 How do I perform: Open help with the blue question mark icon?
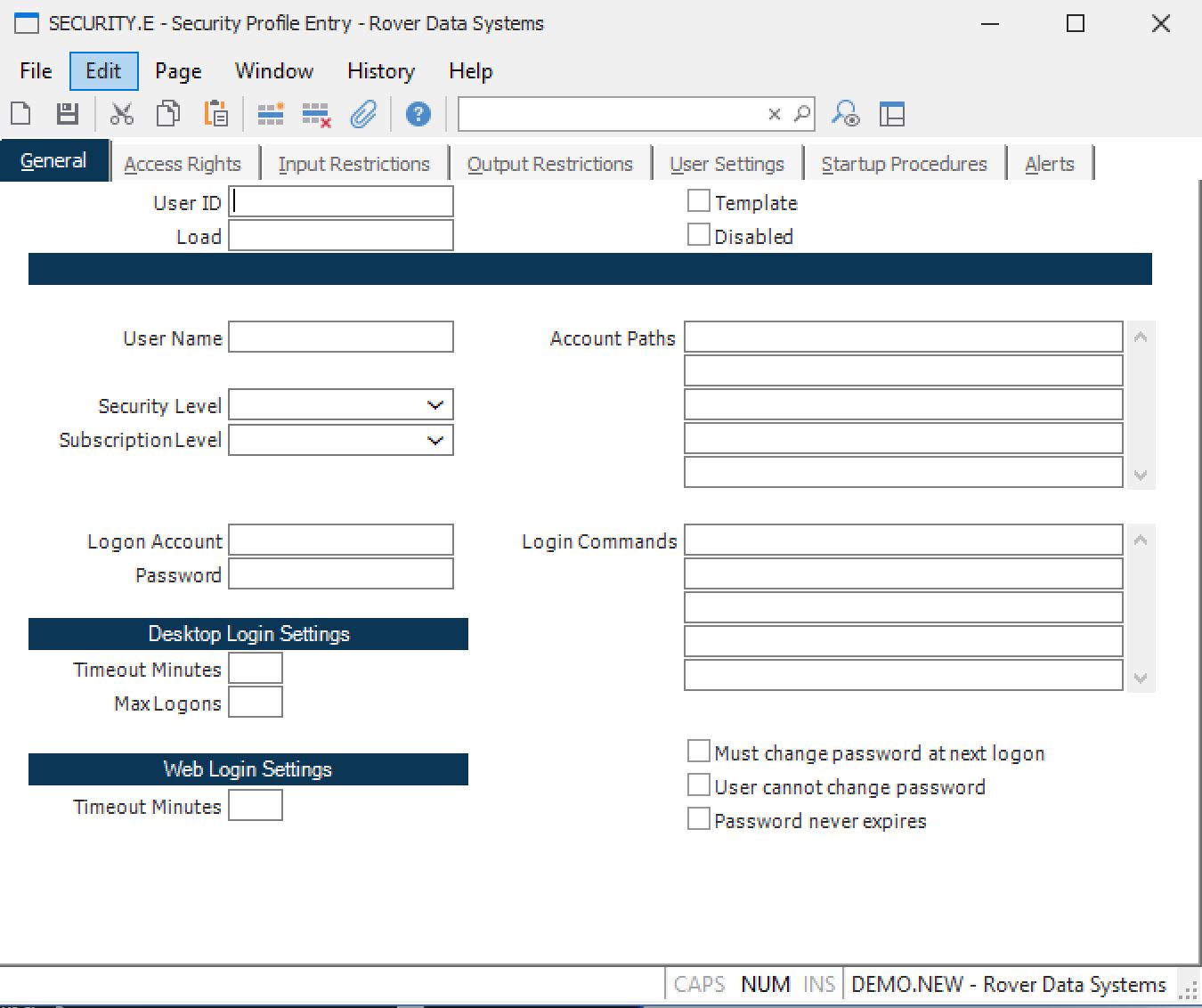(418, 114)
